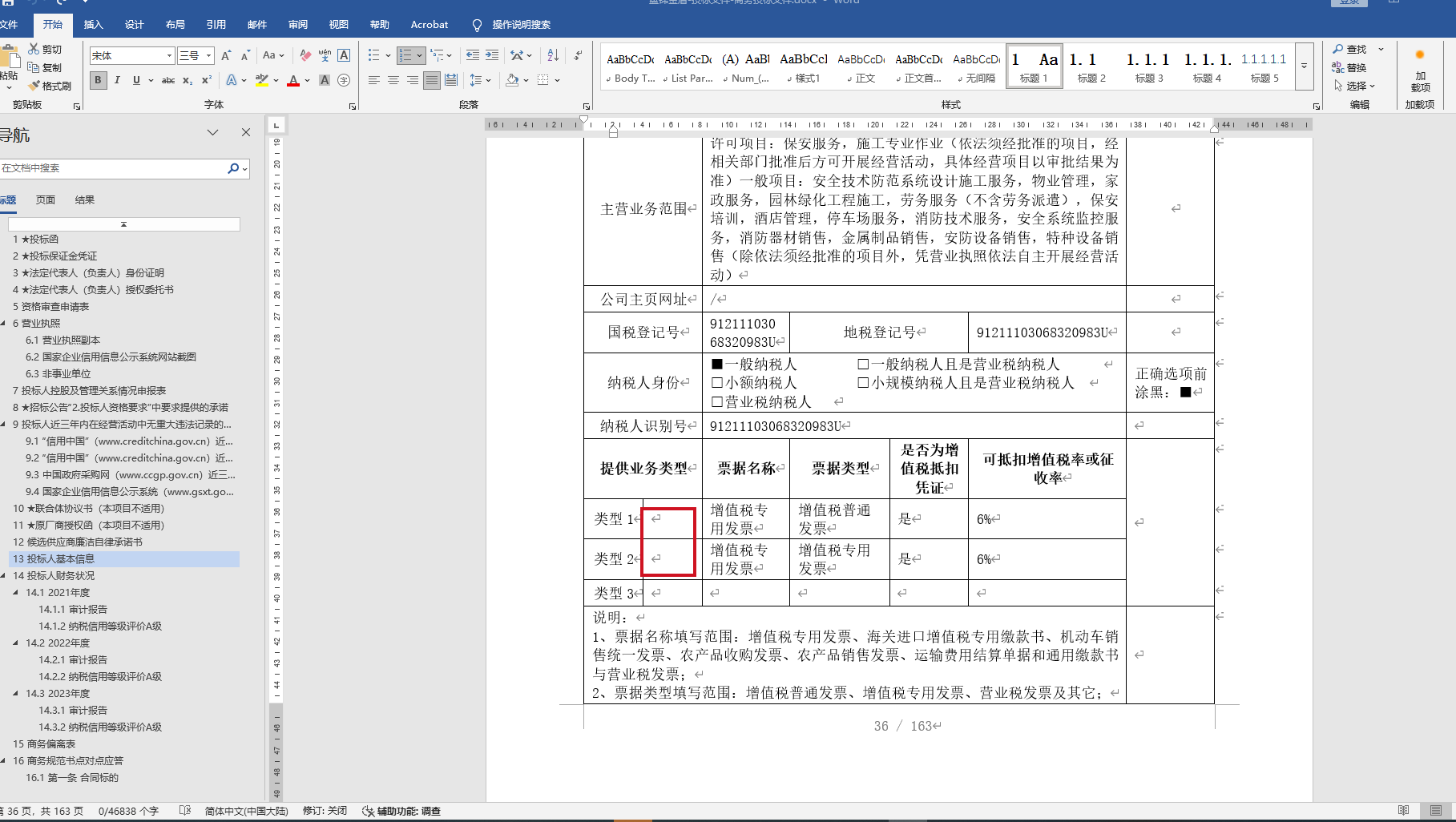Sort the selection with the A-Z sort icon
Viewport: 1456px width, 822px height.
(x=553, y=55)
